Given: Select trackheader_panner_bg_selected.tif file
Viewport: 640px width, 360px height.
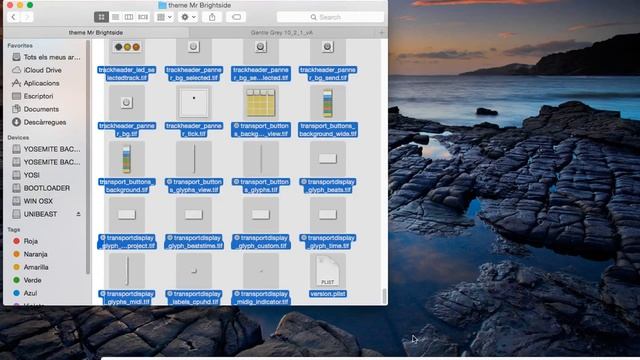Looking at the screenshot, I should tap(194, 60).
